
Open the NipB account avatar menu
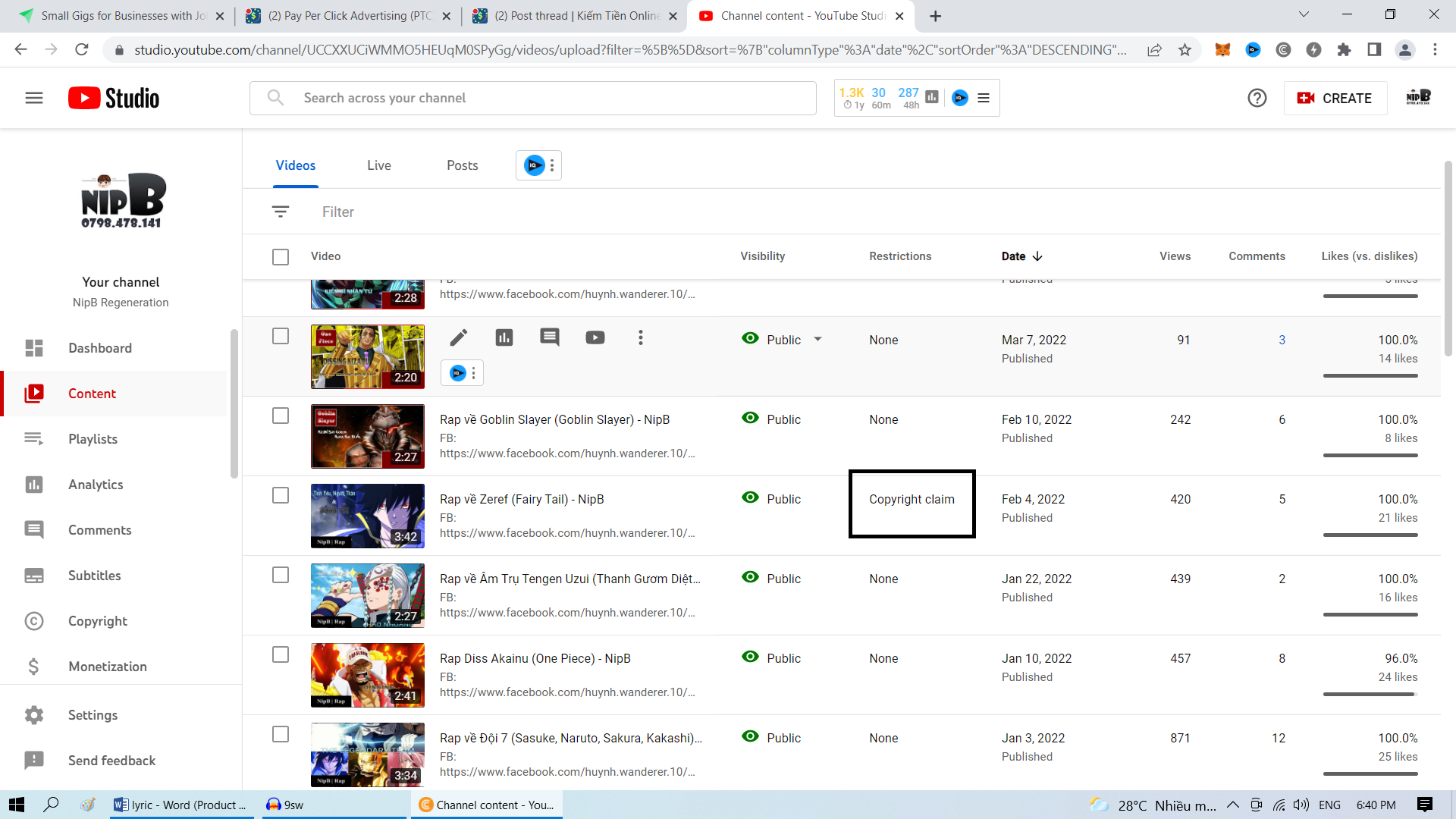coord(1418,98)
